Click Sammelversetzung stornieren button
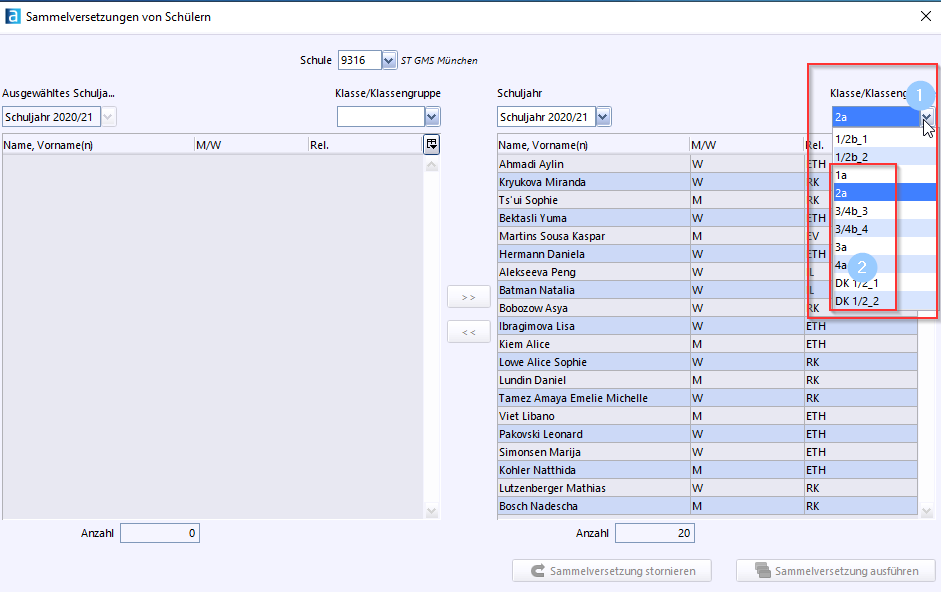 (612, 570)
